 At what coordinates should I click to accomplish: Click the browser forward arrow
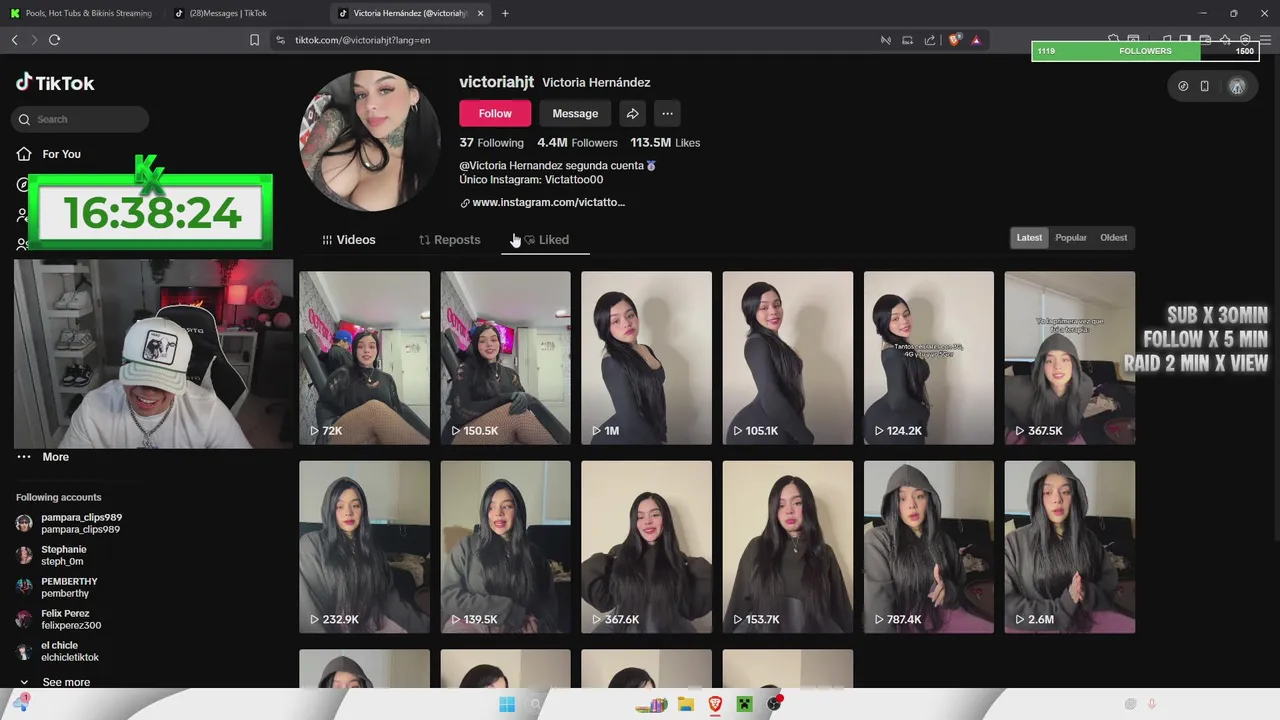(34, 40)
